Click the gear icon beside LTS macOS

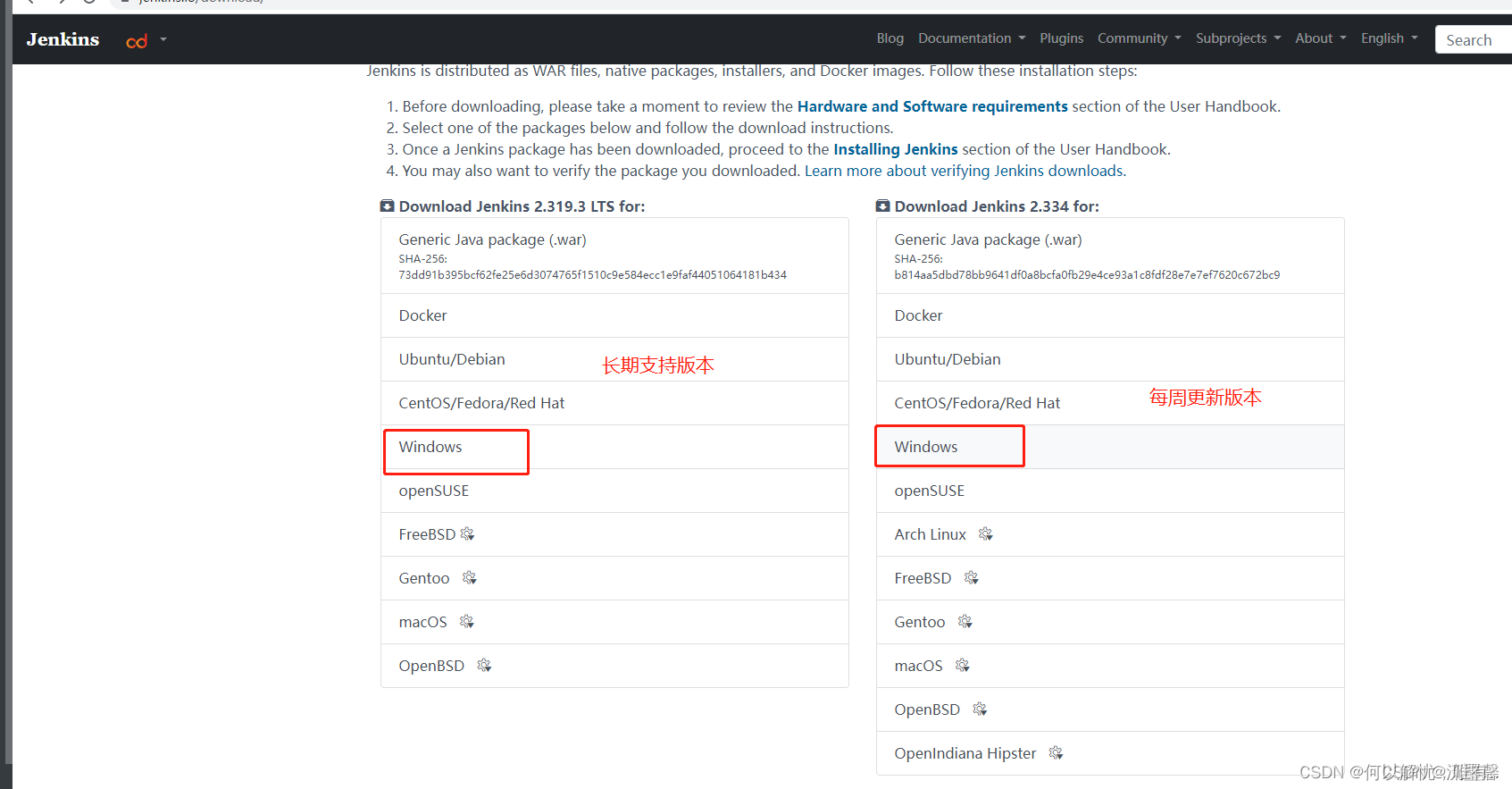pos(467,622)
